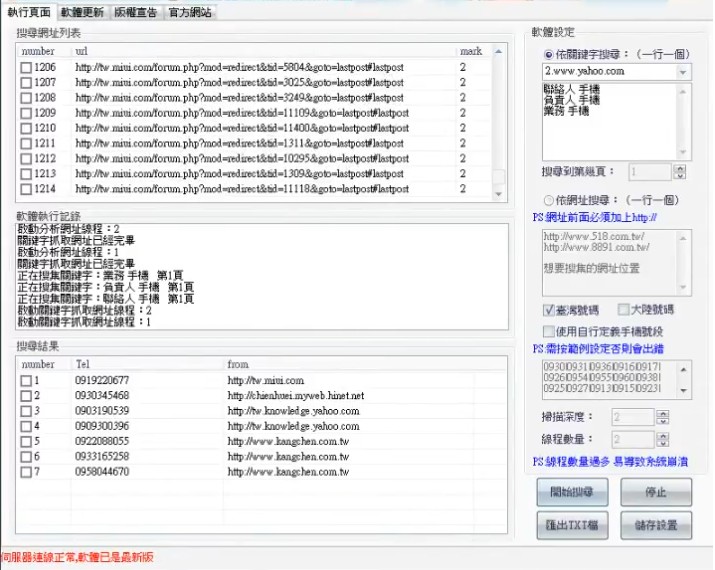Tick the checkbox for result 0919220677
This screenshot has height=570, width=715.
pos(26,380)
